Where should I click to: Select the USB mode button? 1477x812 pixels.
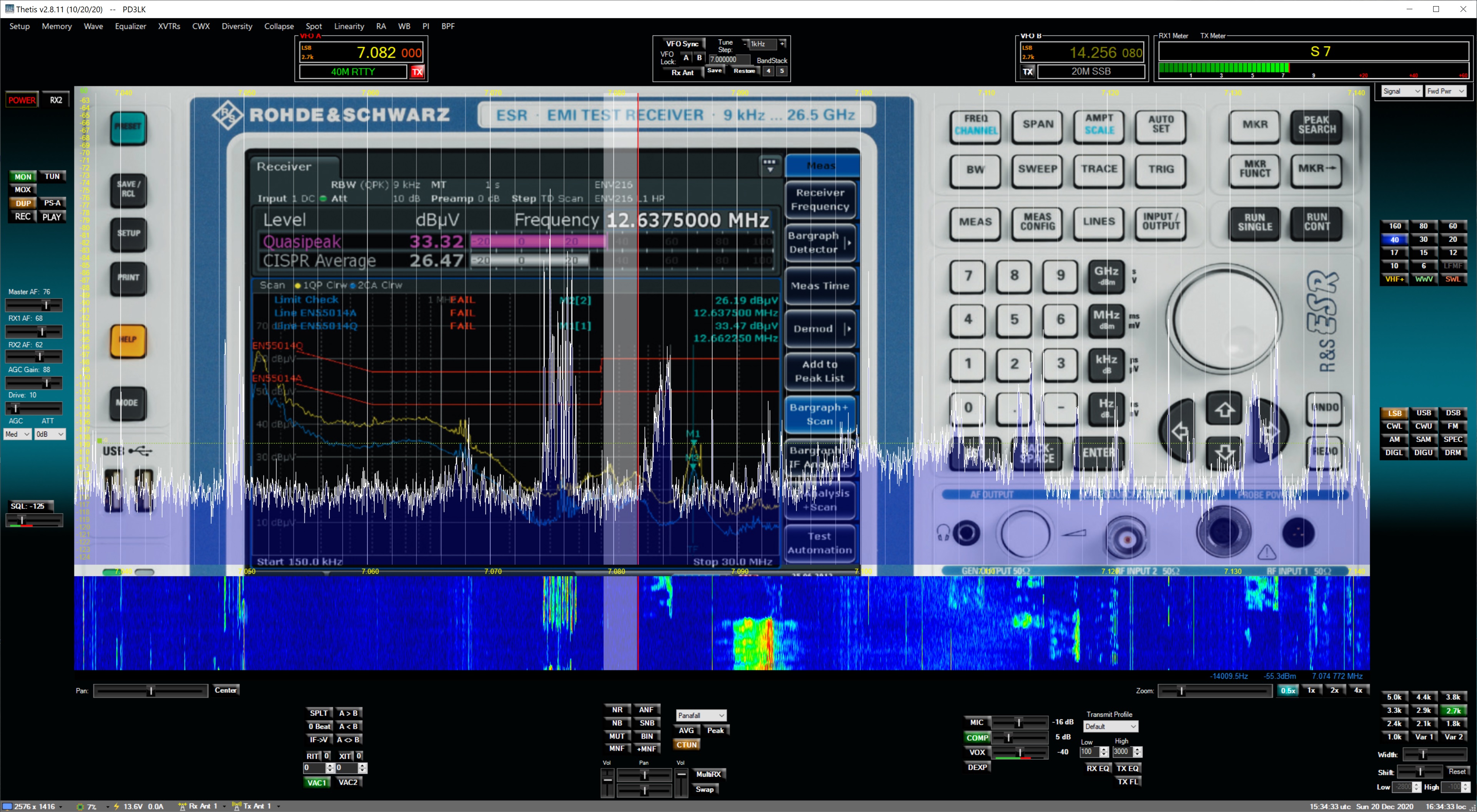[1424, 413]
